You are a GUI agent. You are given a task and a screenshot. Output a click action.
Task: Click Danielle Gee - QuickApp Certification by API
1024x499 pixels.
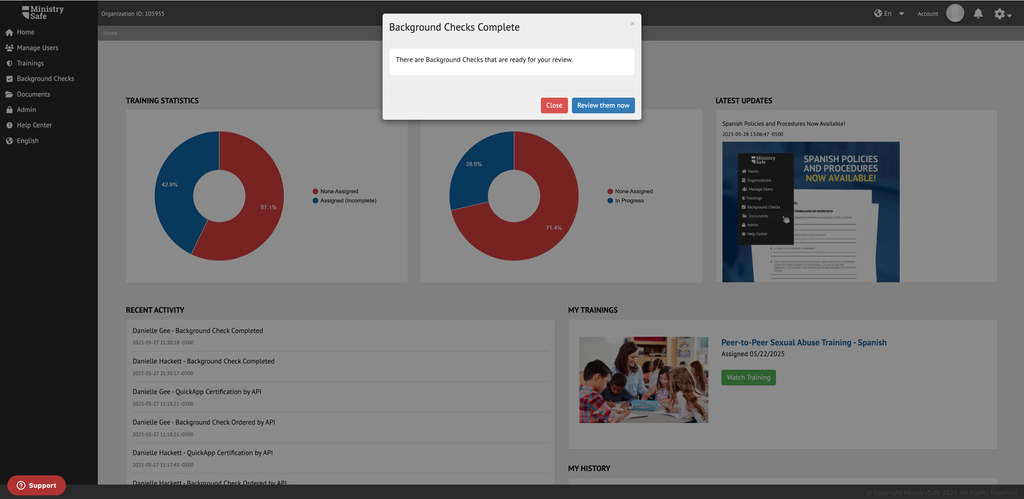pyautogui.click(x=197, y=392)
